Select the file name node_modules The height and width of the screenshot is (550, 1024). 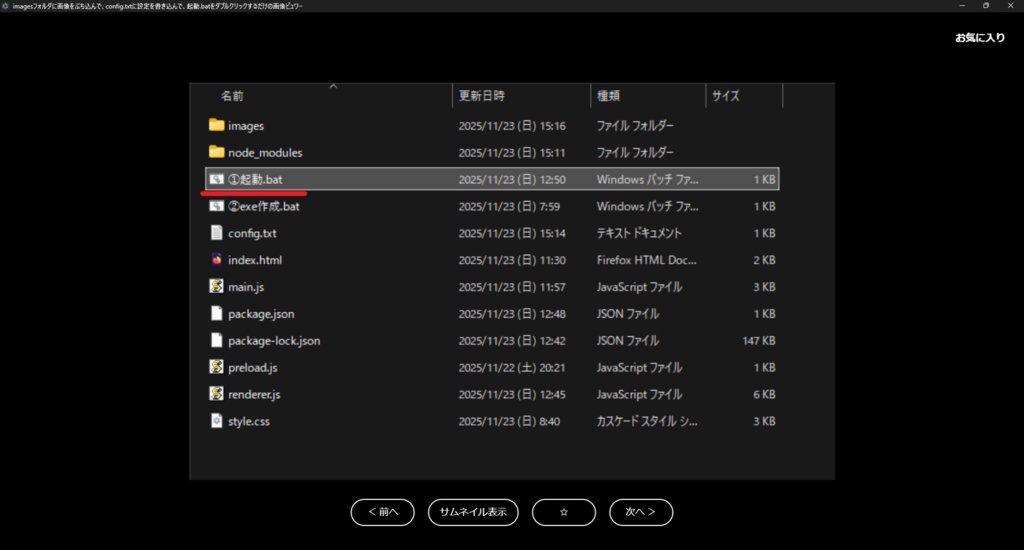[265, 153]
